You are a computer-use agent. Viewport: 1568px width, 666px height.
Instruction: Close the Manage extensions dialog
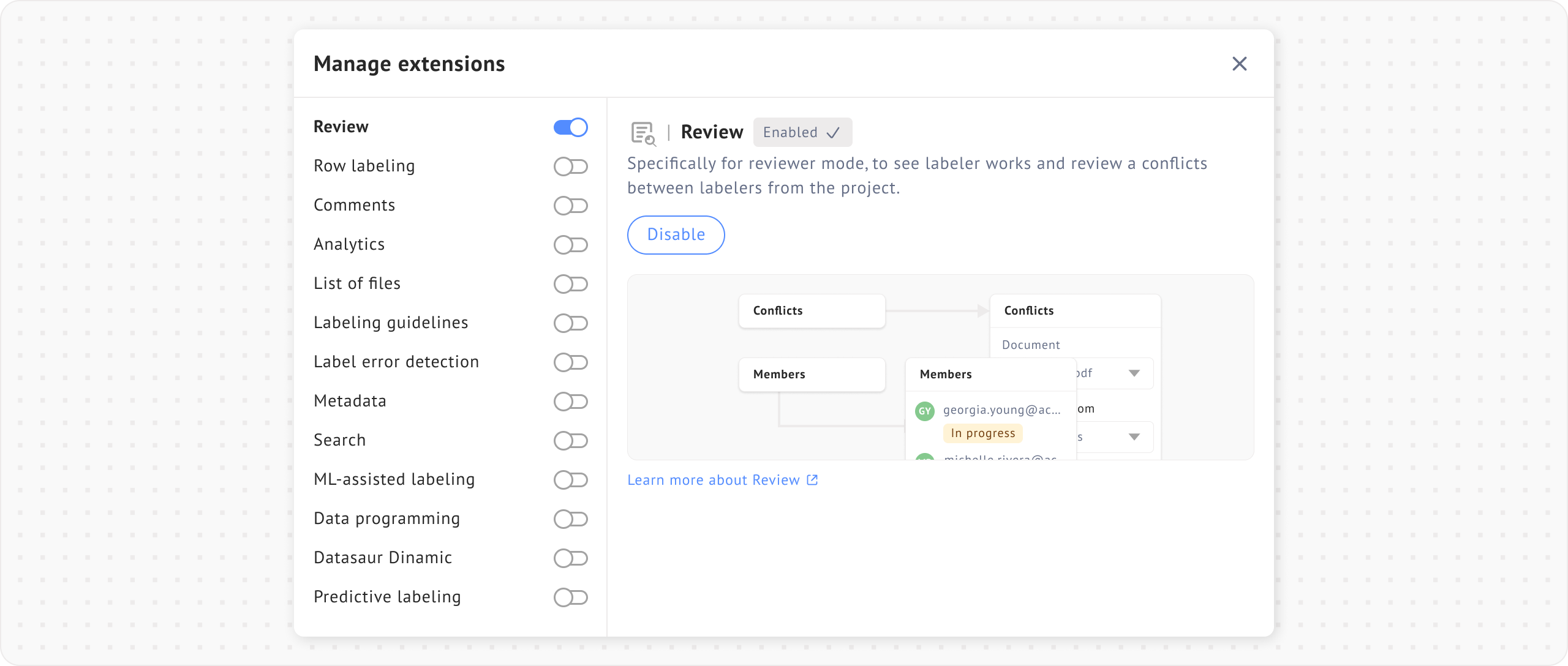(1239, 64)
